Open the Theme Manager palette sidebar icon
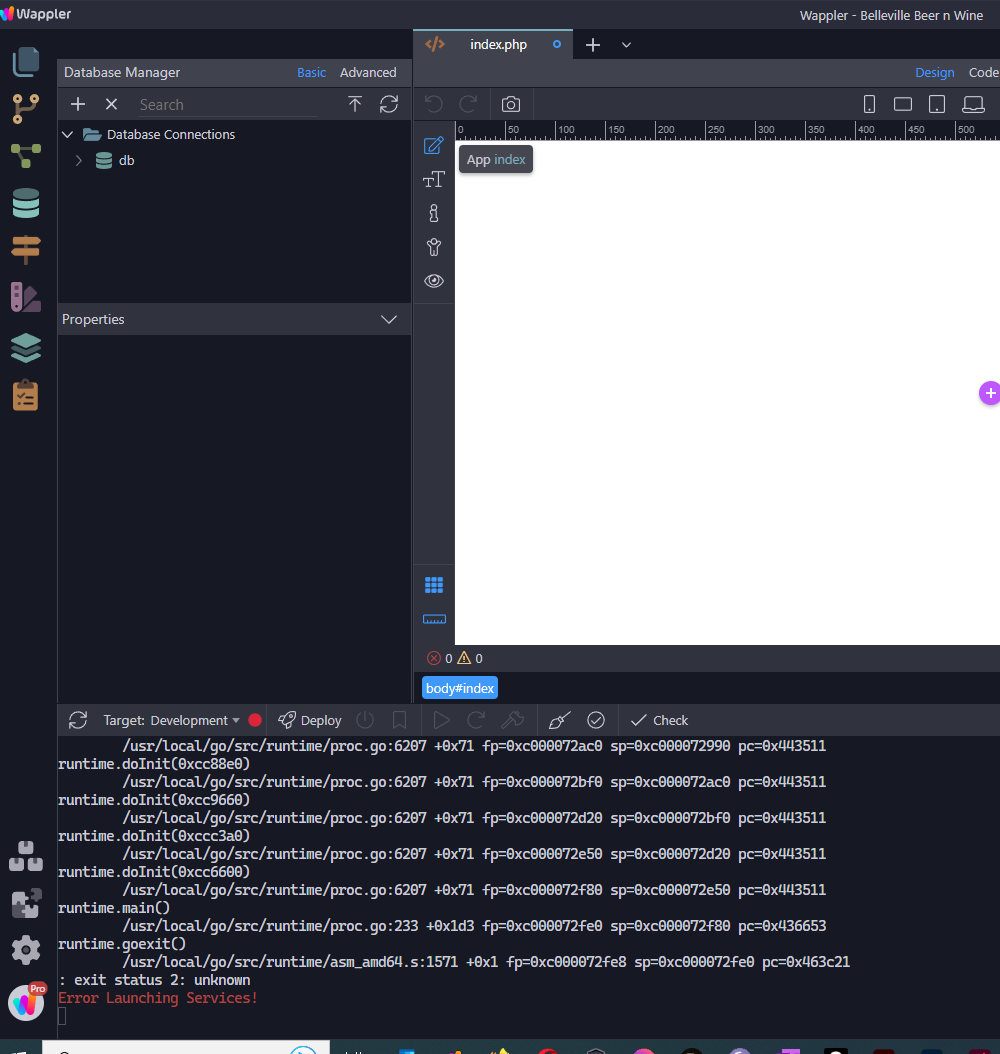 (x=26, y=297)
